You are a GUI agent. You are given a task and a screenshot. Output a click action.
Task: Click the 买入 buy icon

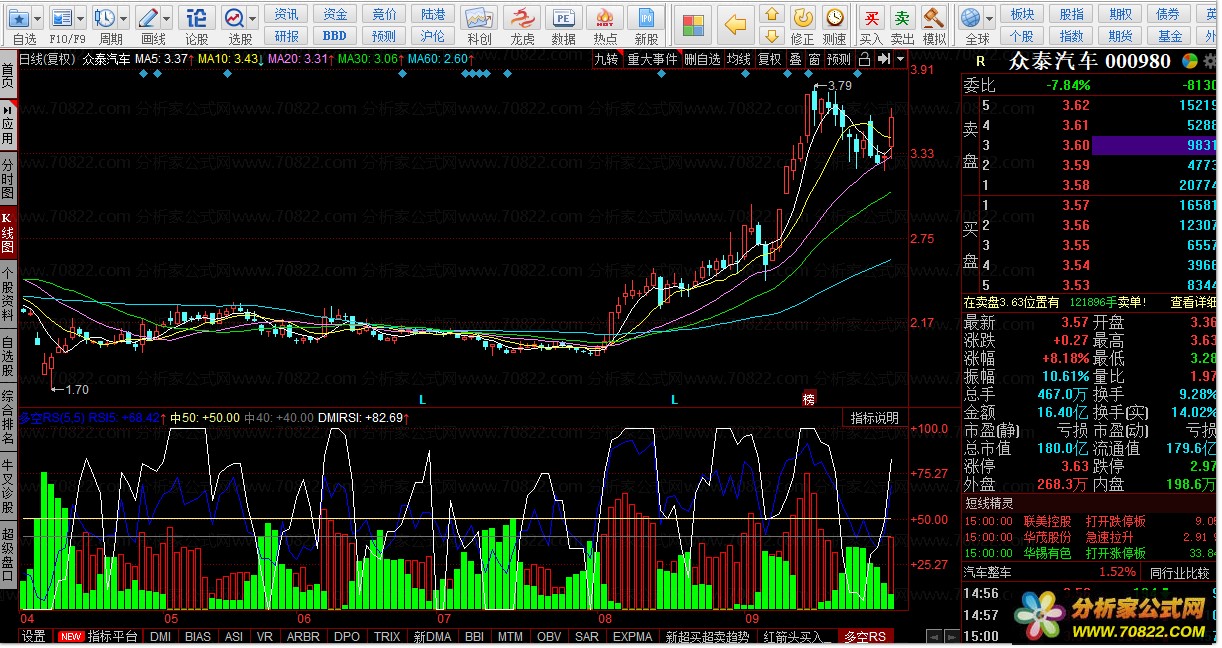click(871, 18)
